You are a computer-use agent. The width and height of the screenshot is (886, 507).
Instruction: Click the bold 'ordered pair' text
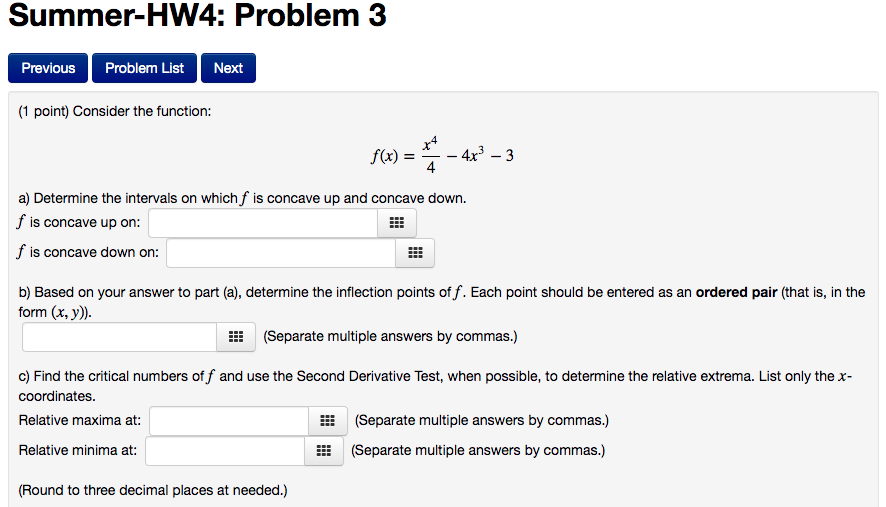click(736, 292)
